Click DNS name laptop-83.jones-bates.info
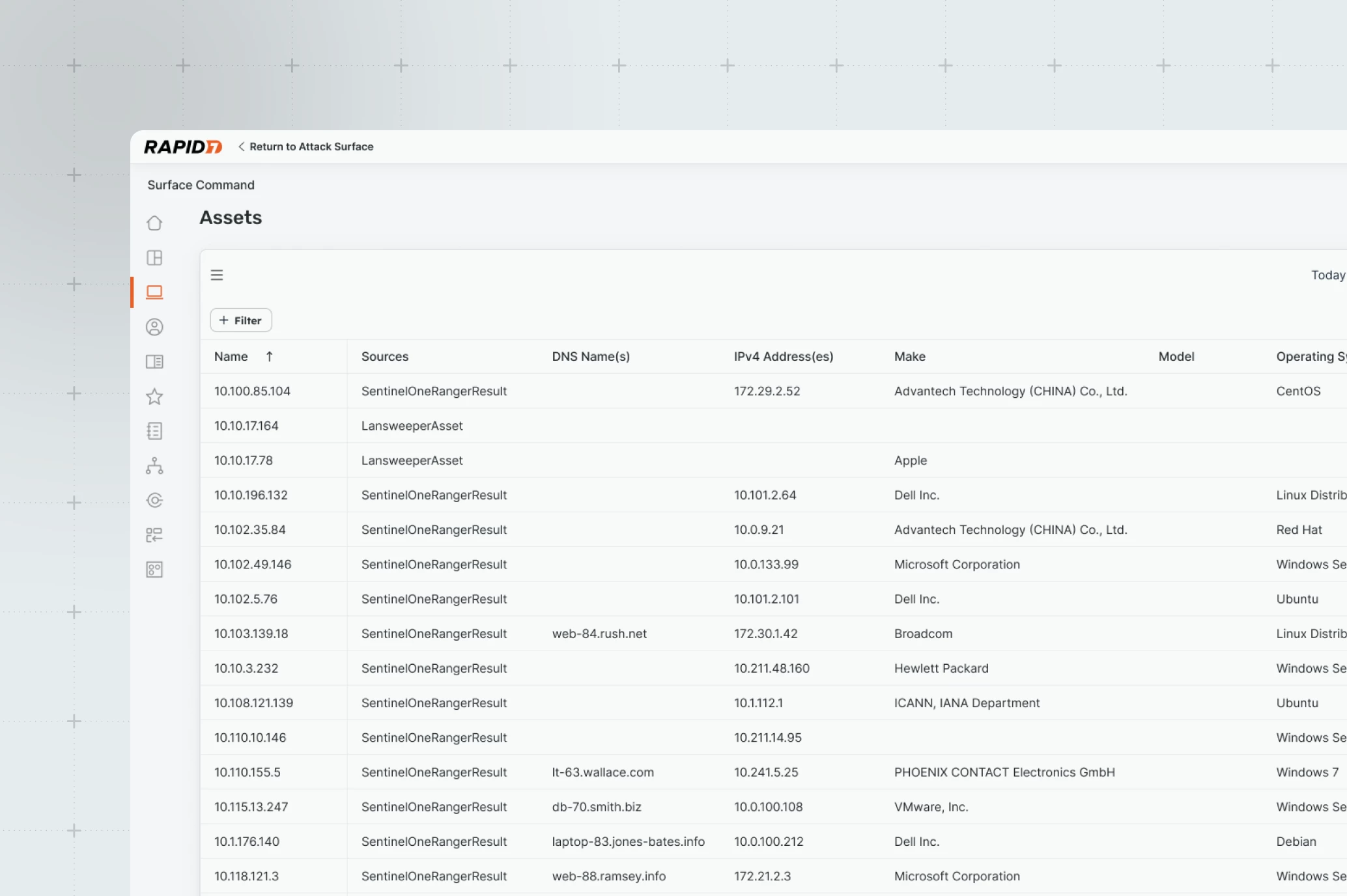The image size is (1347, 896). [628, 841]
